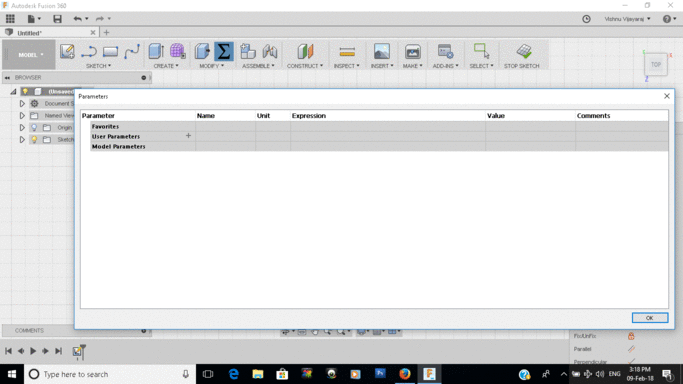Toggle visibility bulb of Unsaved component
Image resolution: width=683 pixels, height=384 pixels.
click(25, 91)
